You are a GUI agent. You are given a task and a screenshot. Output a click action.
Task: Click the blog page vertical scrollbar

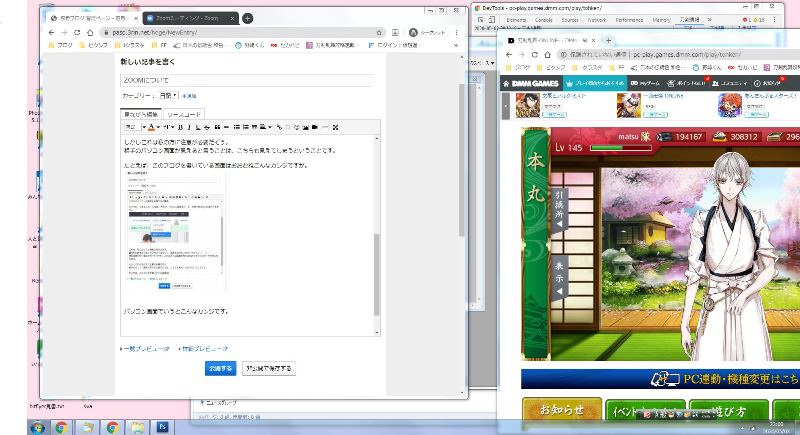[x=462, y=161]
